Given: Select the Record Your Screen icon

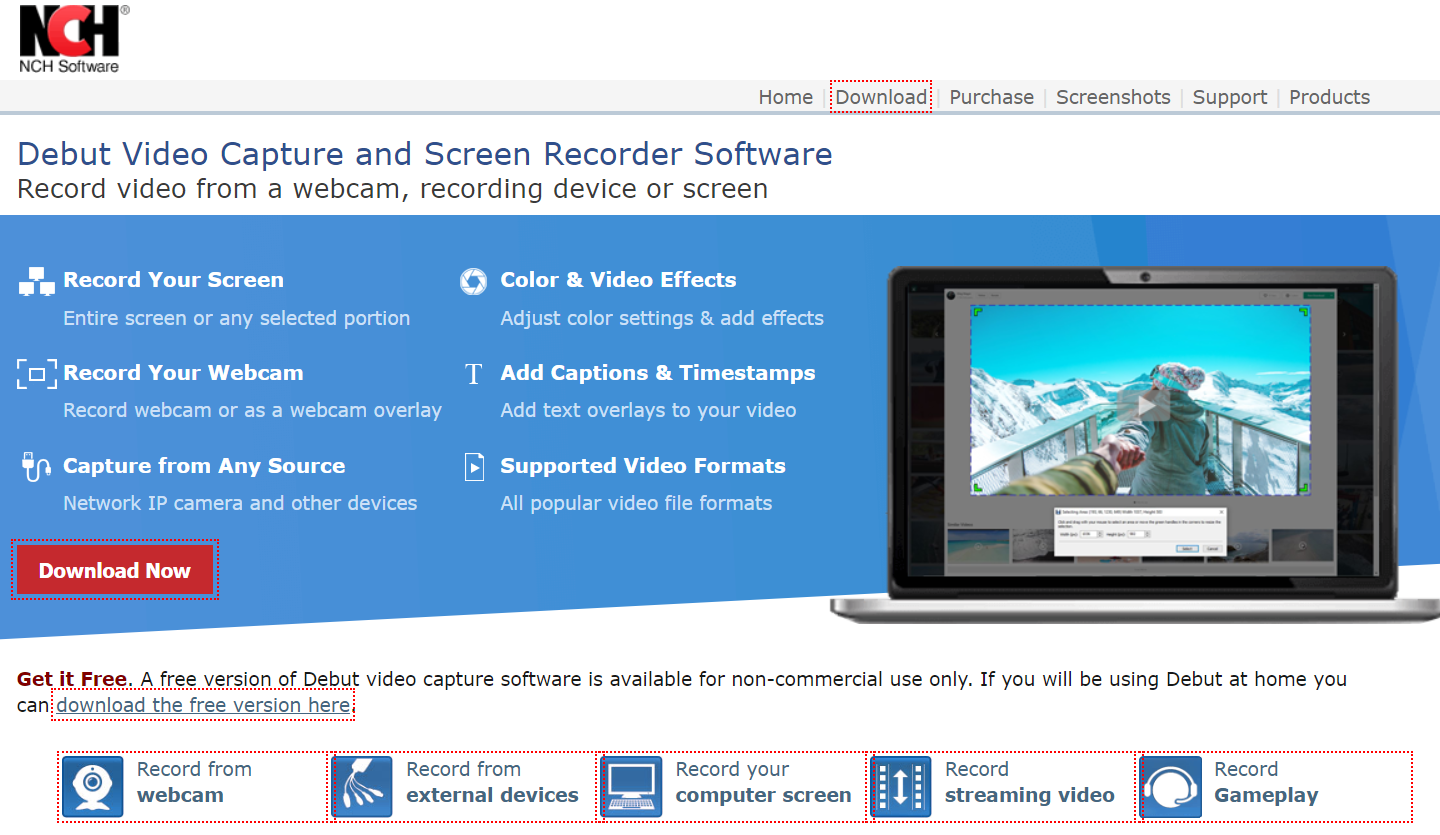Looking at the screenshot, I should coord(36,281).
